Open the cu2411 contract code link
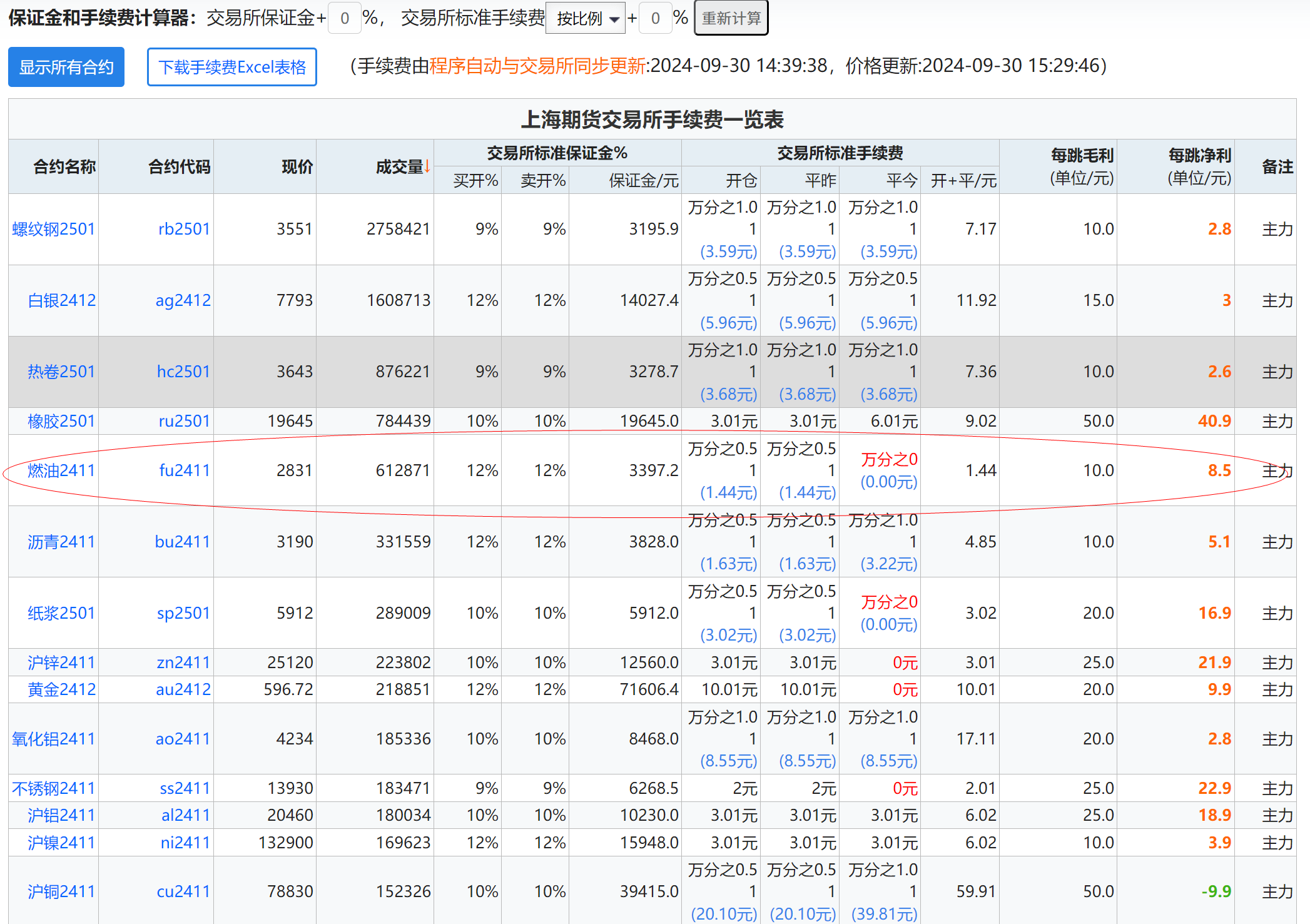The image size is (1310, 924). [x=183, y=891]
